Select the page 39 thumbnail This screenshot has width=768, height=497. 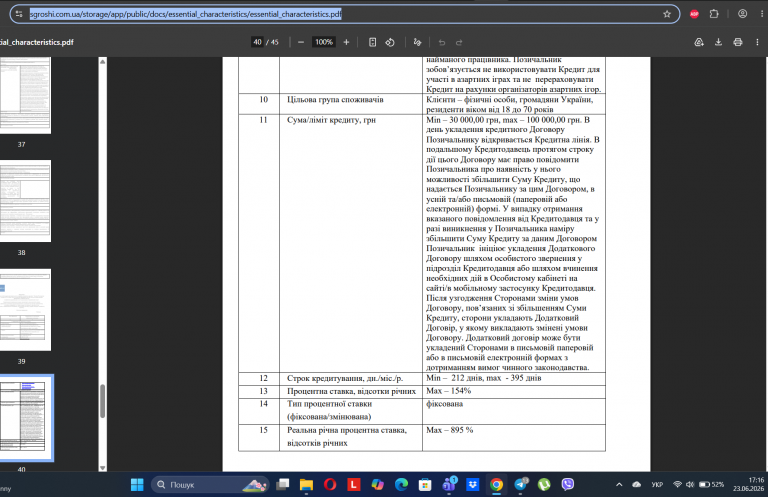(x=25, y=309)
